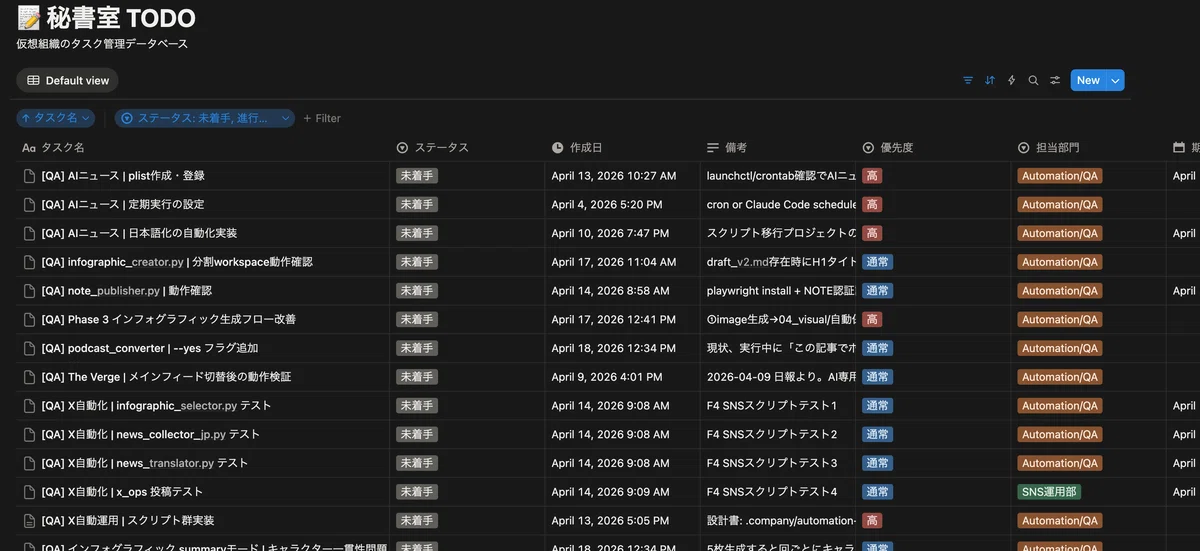This screenshot has height=551, width=1200.
Task: Click the calendar date column header icon
Action: [x=1179, y=147]
